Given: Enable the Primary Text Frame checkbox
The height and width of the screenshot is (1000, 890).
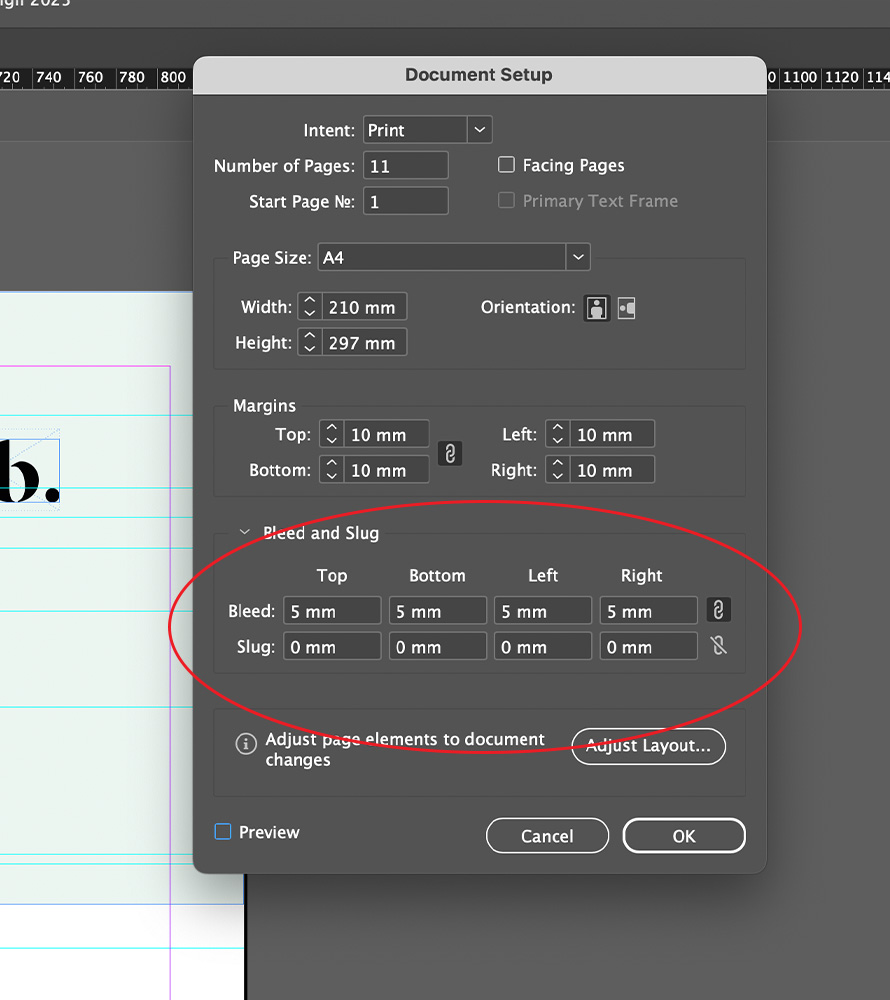Looking at the screenshot, I should coord(506,201).
